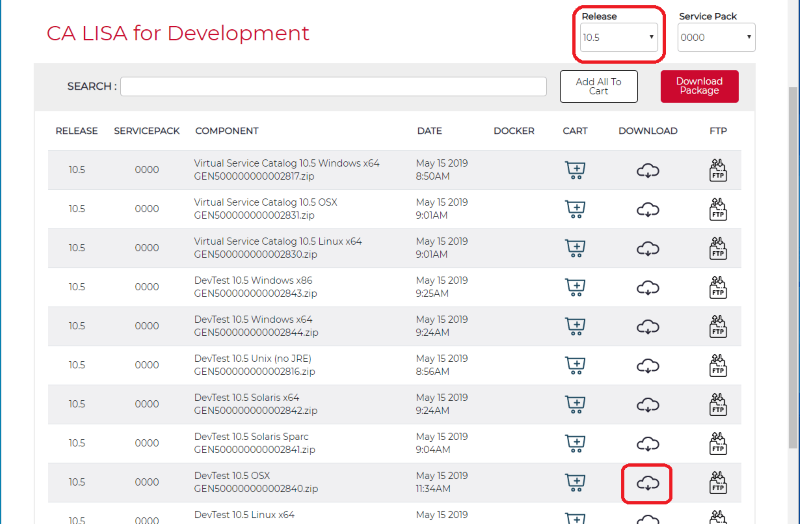
Task: Download DevTest 10.5 Solaris x64 file
Action: (648, 404)
